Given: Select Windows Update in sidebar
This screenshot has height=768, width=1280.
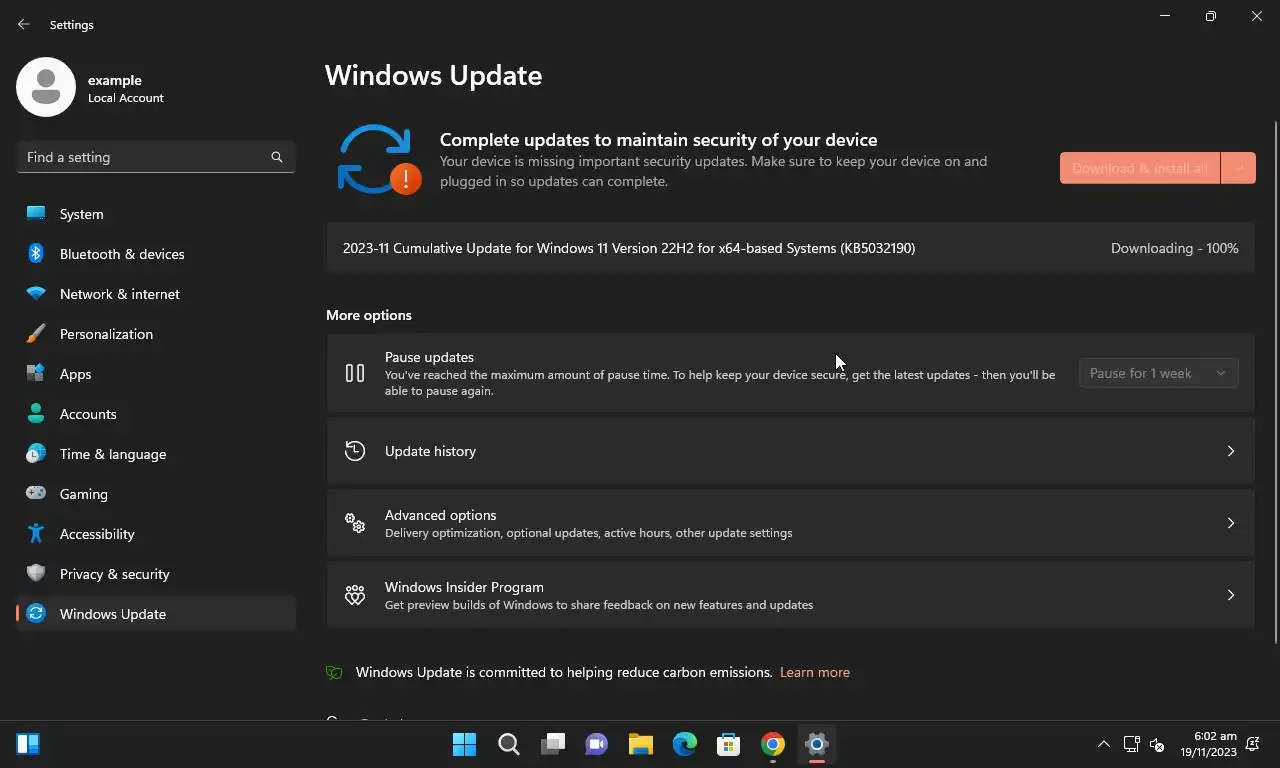Looking at the screenshot, I should click(x=156, y=614).
